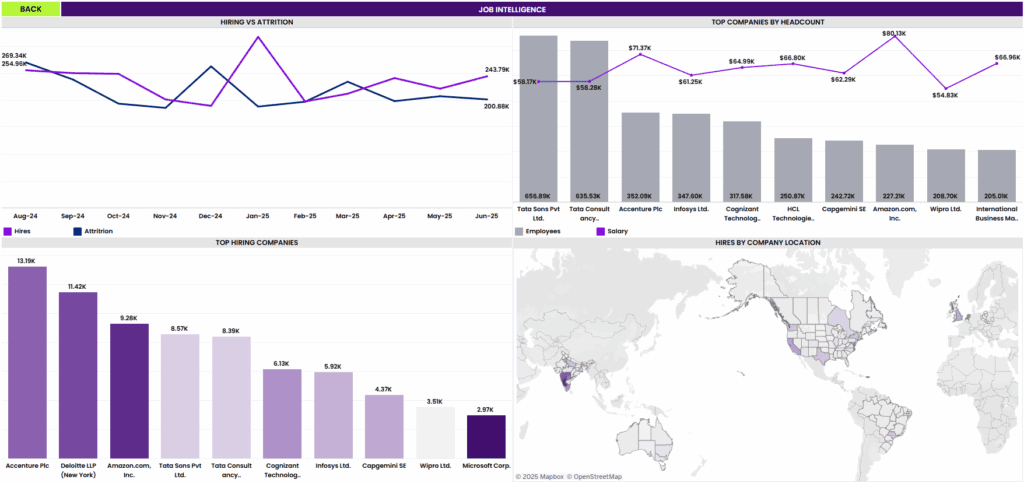Click the $66.80K salary data label
The width and height of the screenshot is (1024, 483).
pyautogui.click(x=793, y=57)
